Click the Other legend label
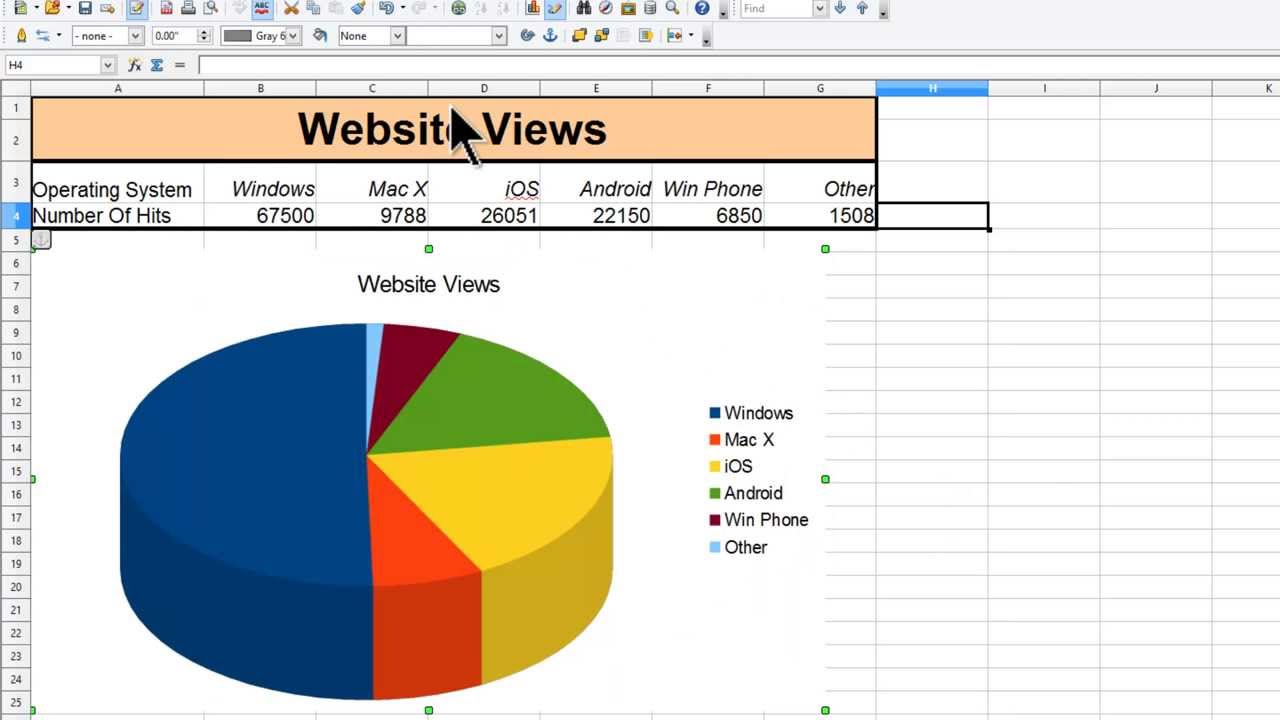The height and width of the screenshot is (720, 1280). pyautogui.click(x=746, y=547)
